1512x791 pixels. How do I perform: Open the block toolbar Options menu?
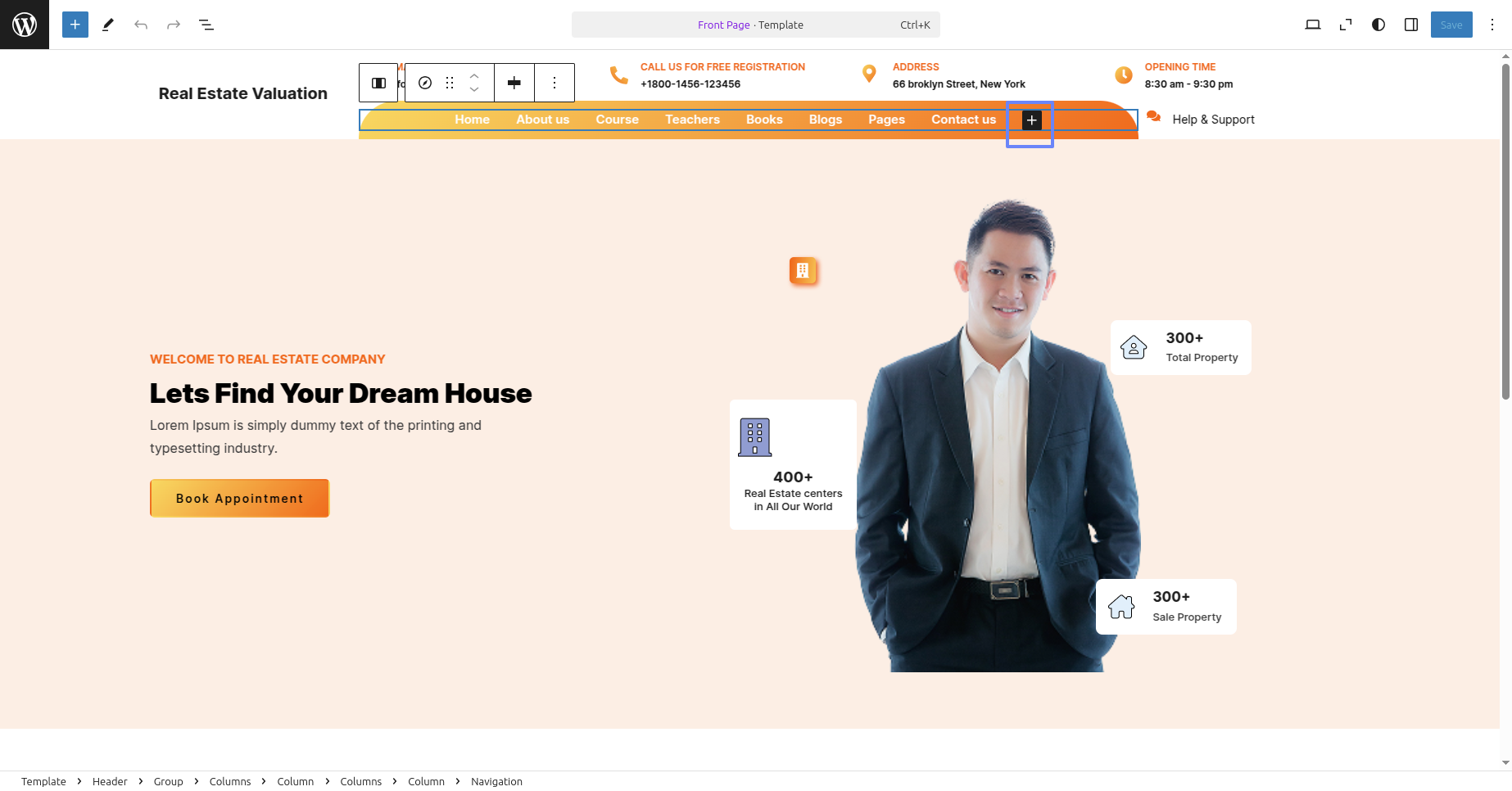pos(555,83)
